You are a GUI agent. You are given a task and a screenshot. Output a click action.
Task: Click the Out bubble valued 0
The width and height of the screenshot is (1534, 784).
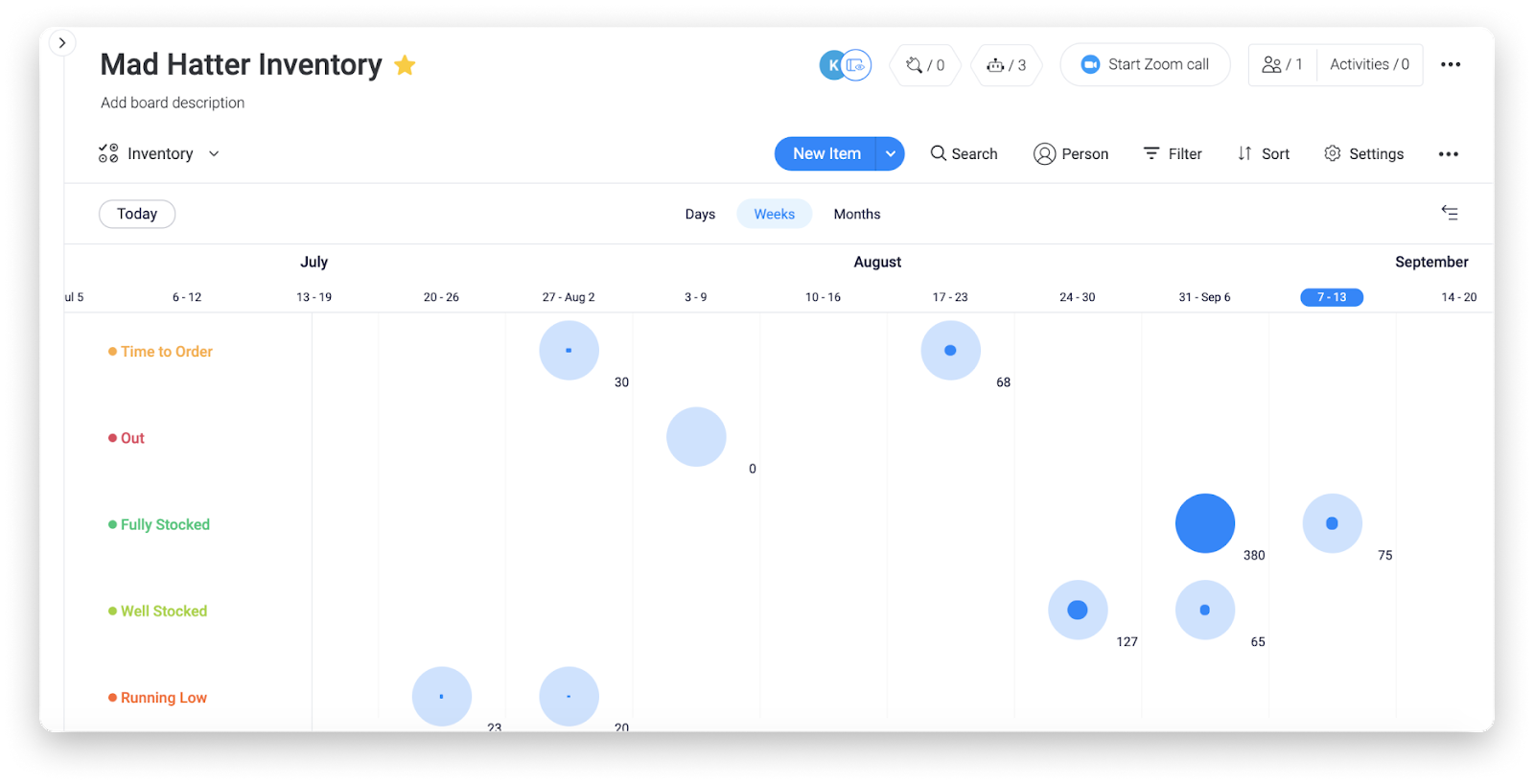pos(696,437)
